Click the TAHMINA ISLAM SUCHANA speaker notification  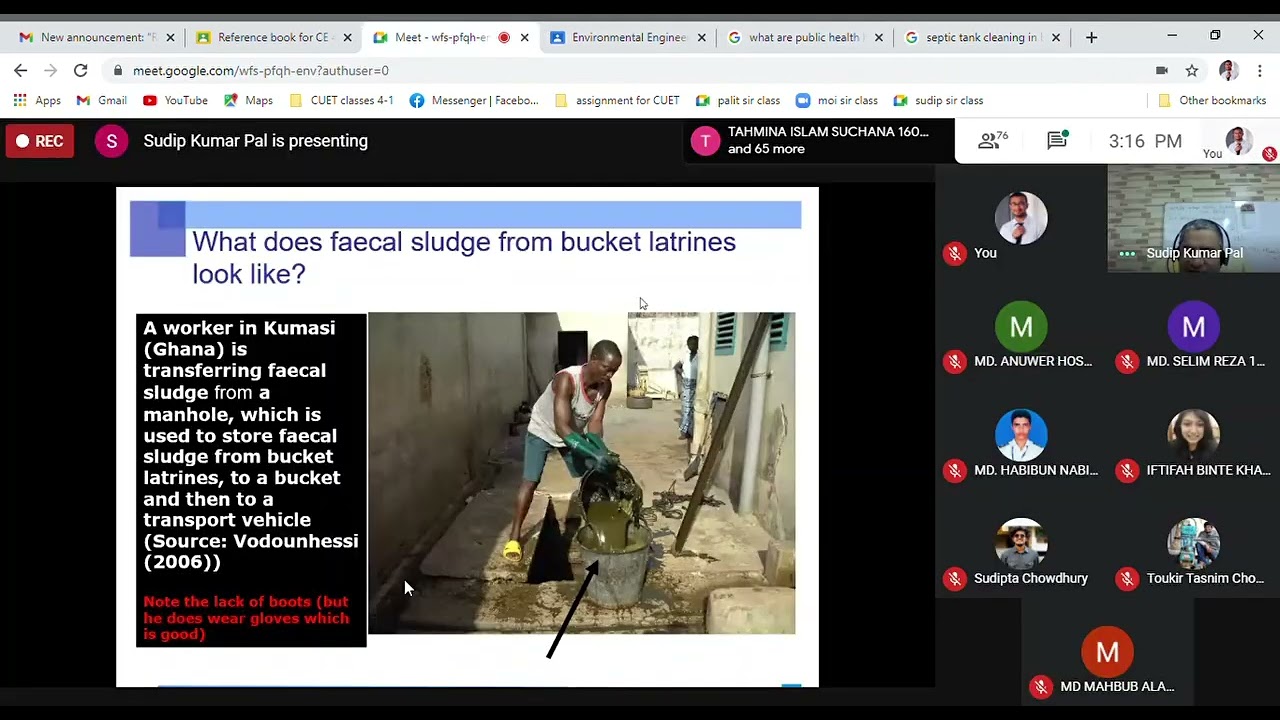tap(816, 140)
